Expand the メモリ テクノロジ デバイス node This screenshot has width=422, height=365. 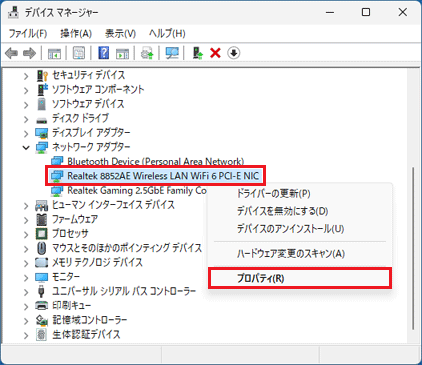[26, 263]
